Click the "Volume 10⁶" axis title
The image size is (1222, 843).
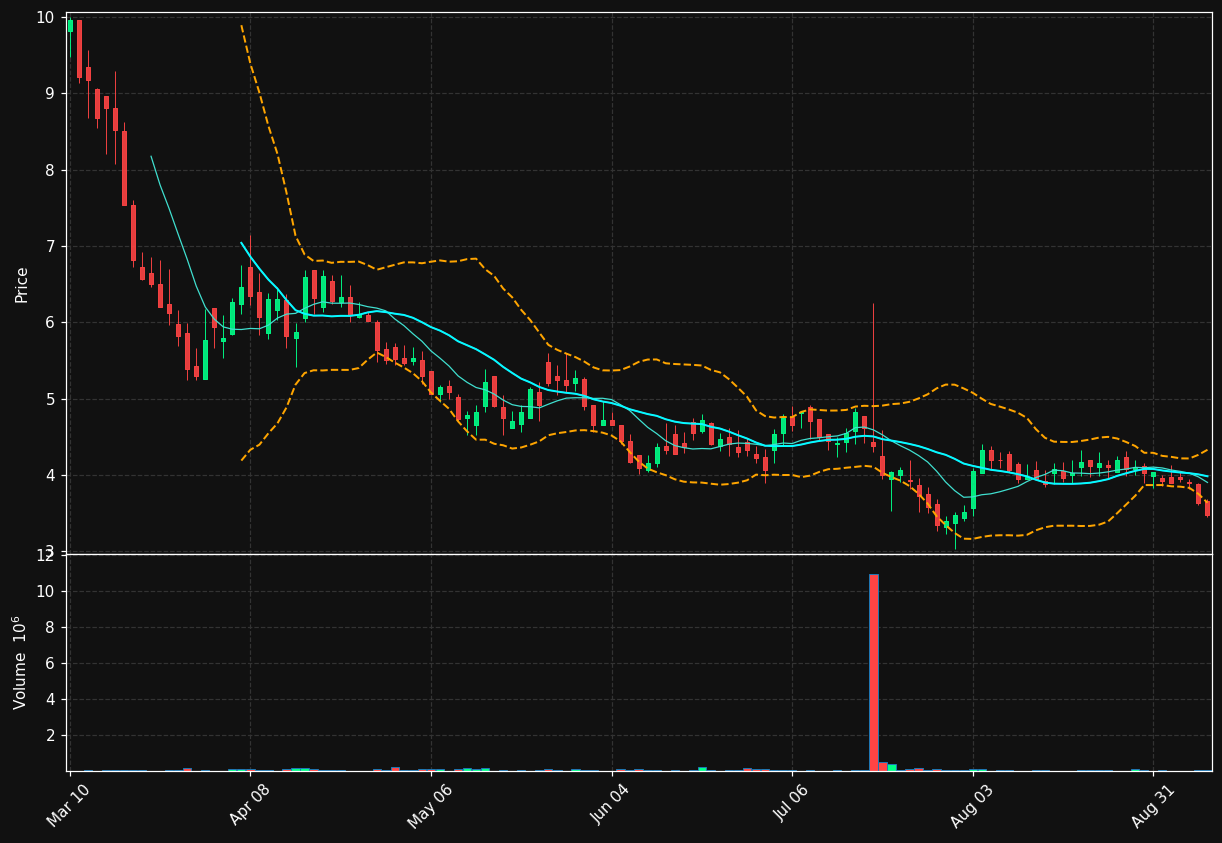[20, 662]
